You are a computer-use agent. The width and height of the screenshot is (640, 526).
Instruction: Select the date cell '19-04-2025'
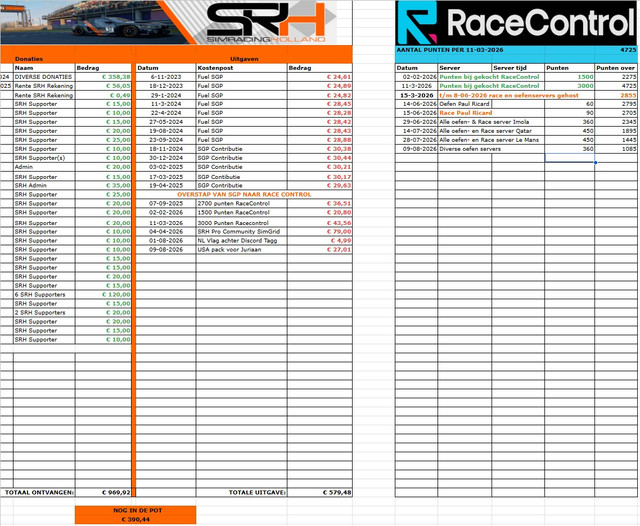coord(166,185)
